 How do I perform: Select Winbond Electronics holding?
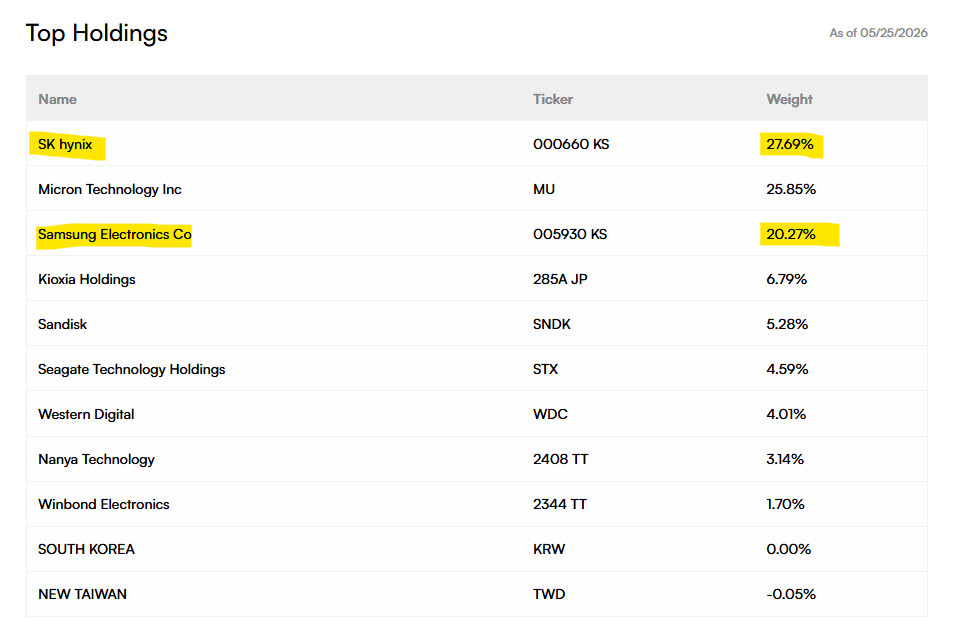(x=104, y=504)
